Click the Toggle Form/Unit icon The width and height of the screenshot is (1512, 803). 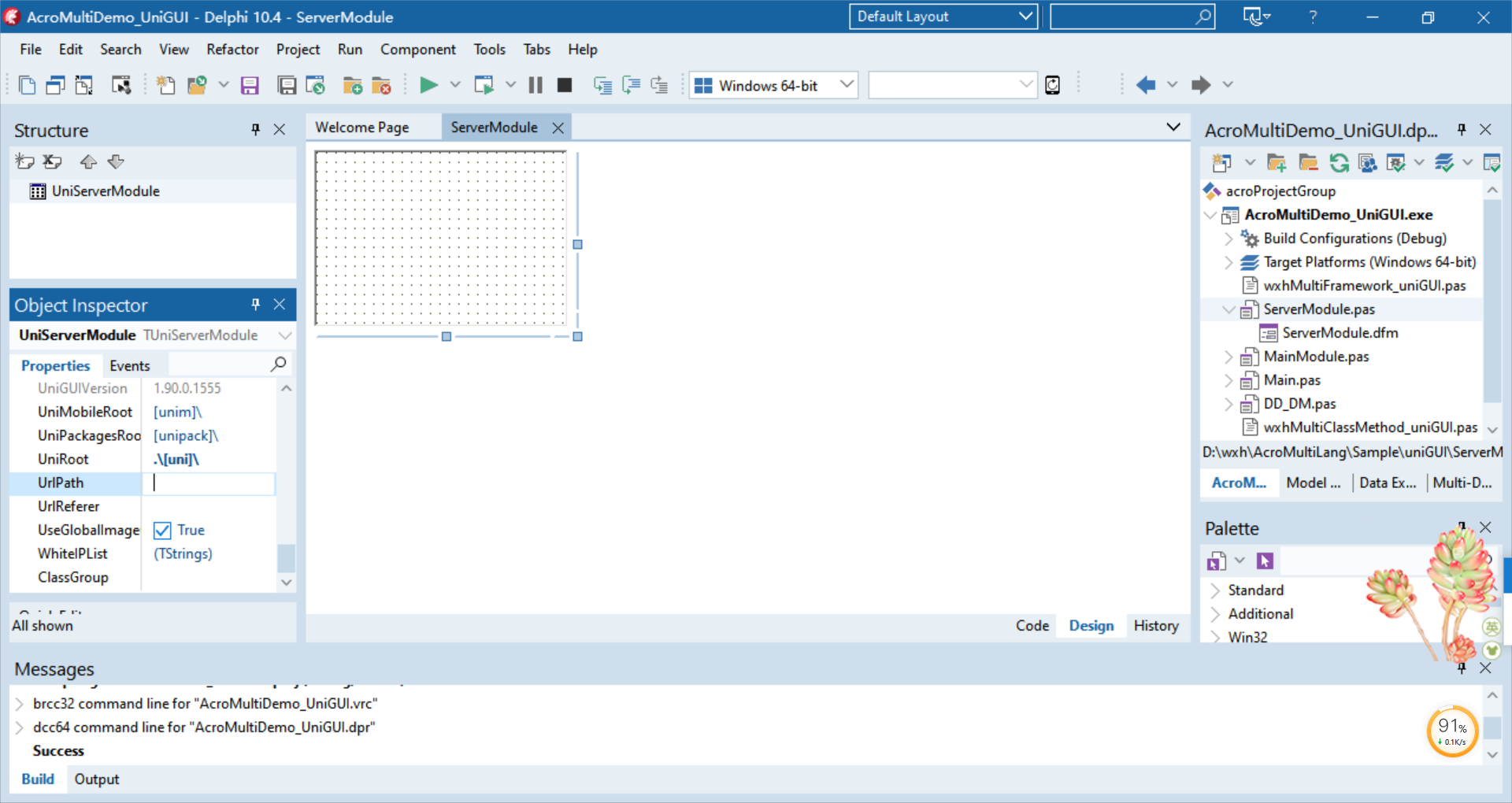coord(120,85)
